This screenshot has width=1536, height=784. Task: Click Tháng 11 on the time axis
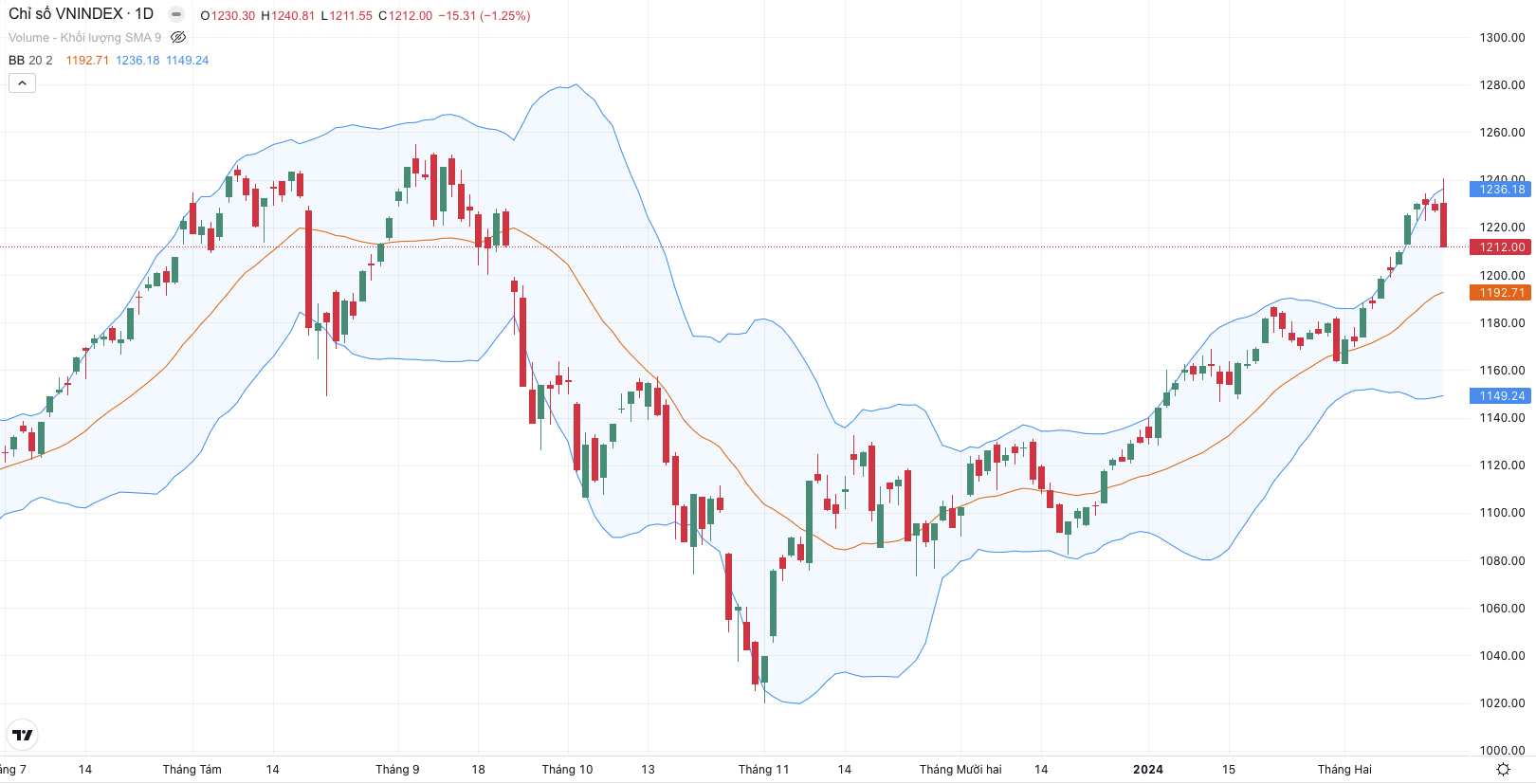(x=763, y=770)
